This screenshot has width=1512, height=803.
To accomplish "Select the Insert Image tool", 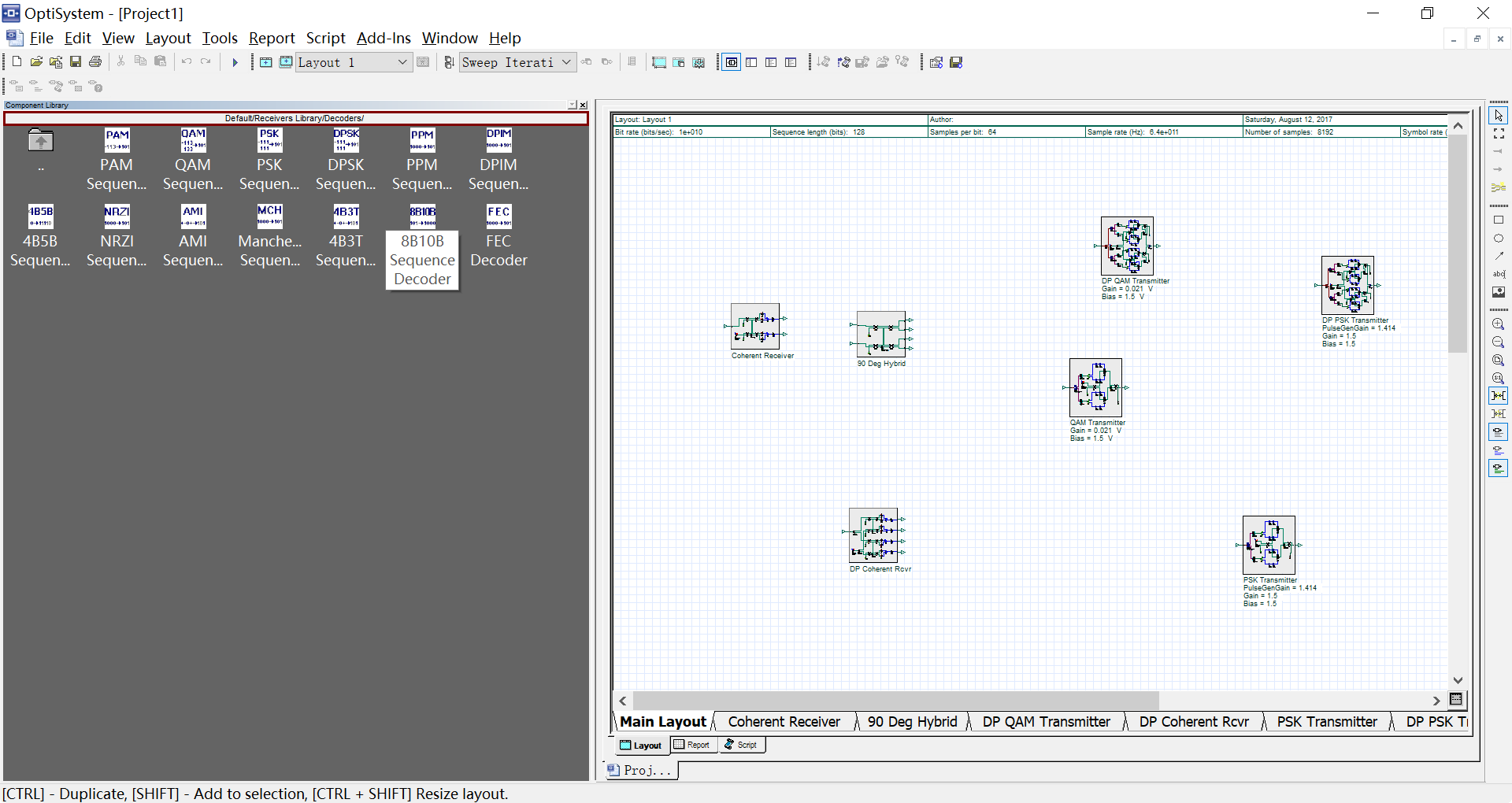I will (1499, 292).
